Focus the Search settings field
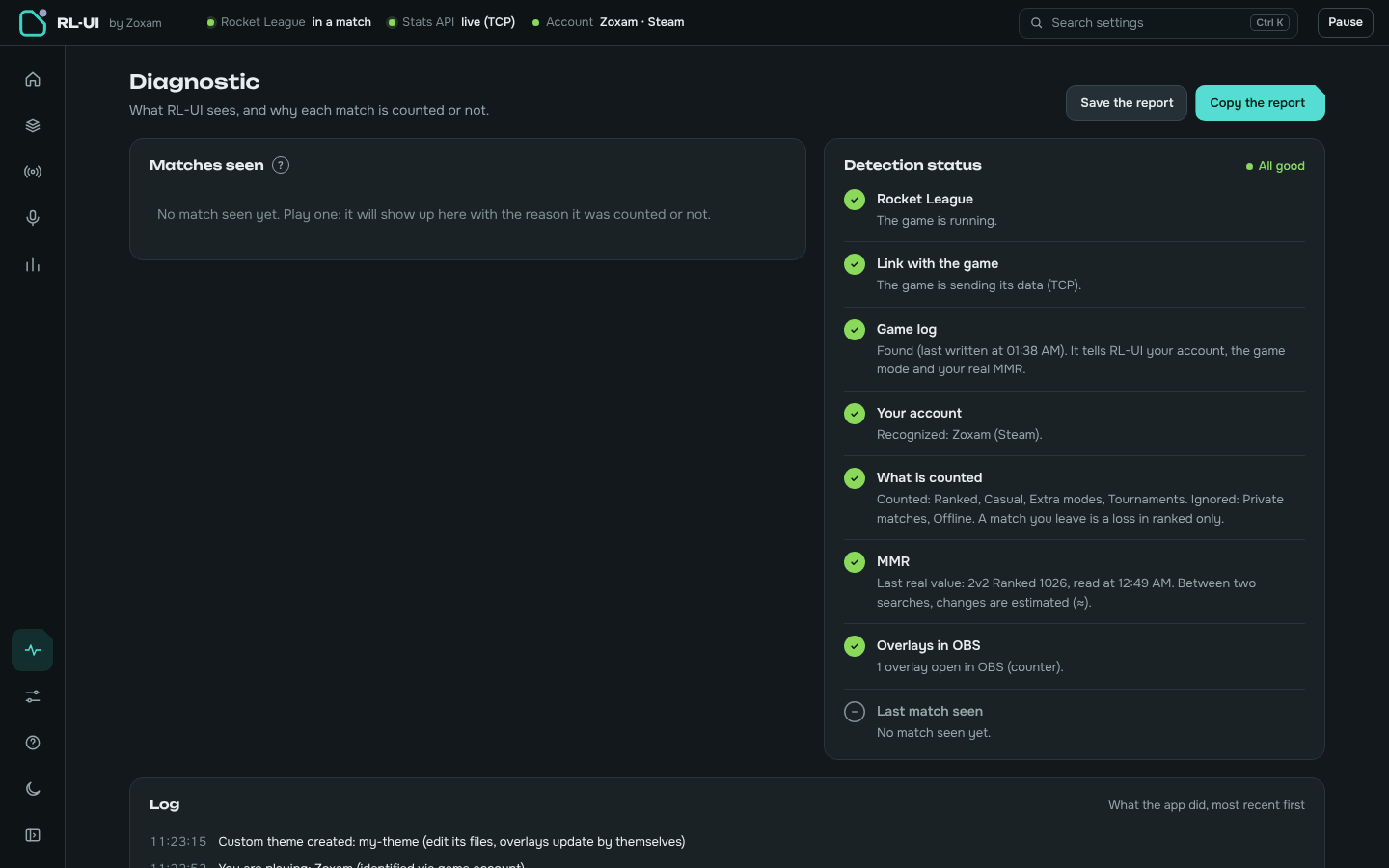 1158,23
